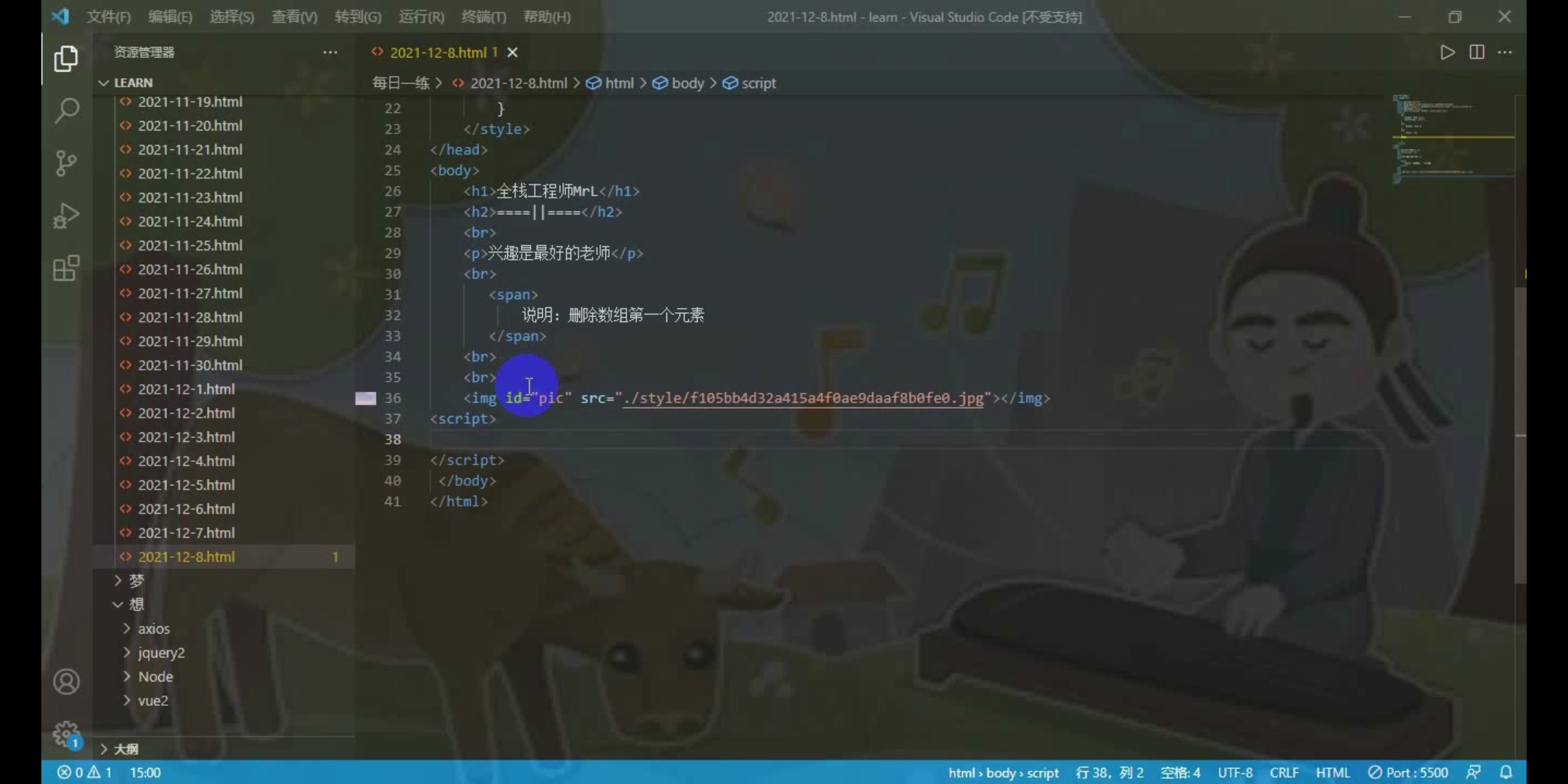The image size is (1568, 784).
Task: Click the 2021-12-8.html breadcrumb item
Action: click(x=510, y=83)
